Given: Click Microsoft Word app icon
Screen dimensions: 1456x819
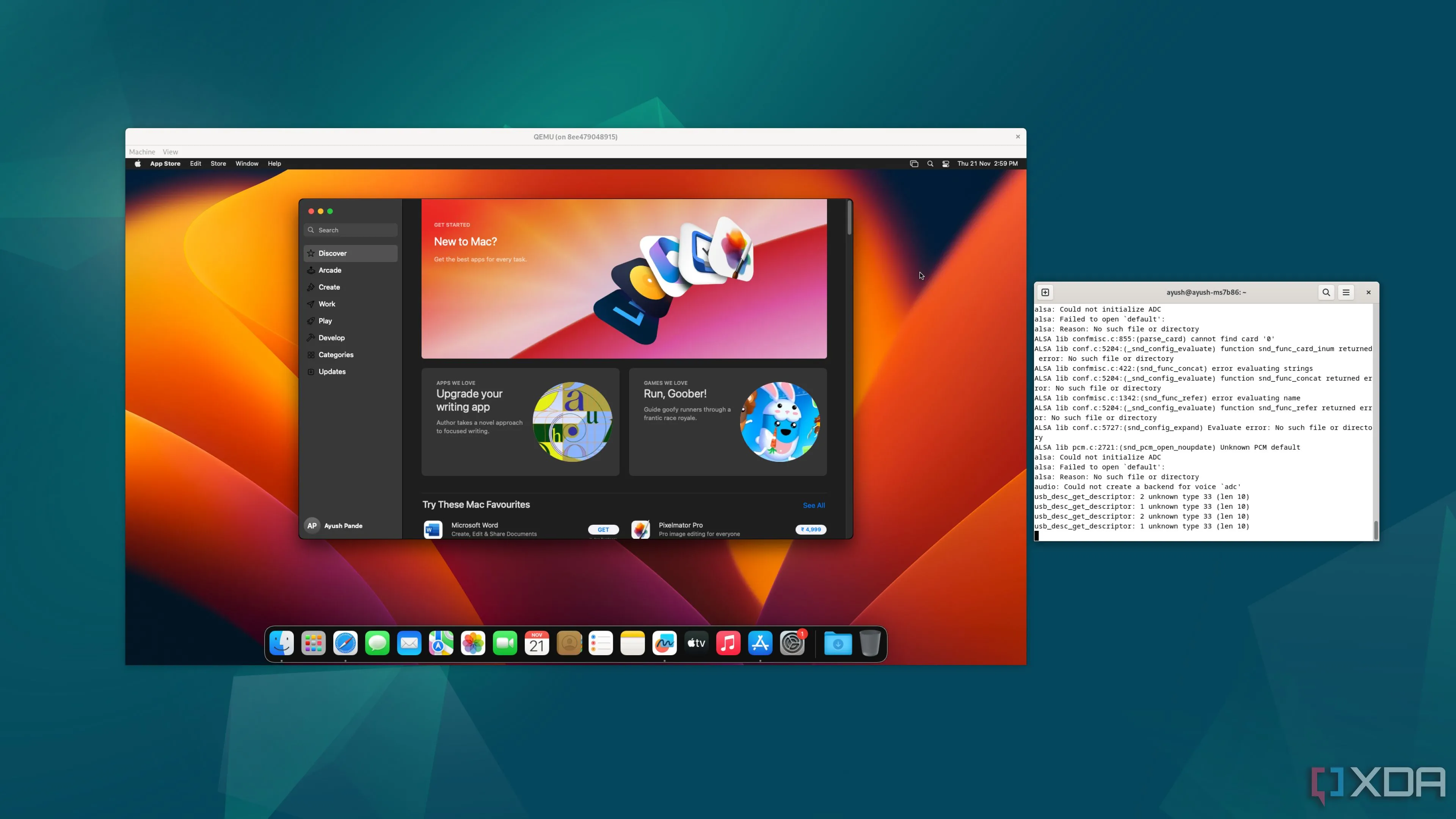Looking at the screenshot, I should click(x=433, y=530).
